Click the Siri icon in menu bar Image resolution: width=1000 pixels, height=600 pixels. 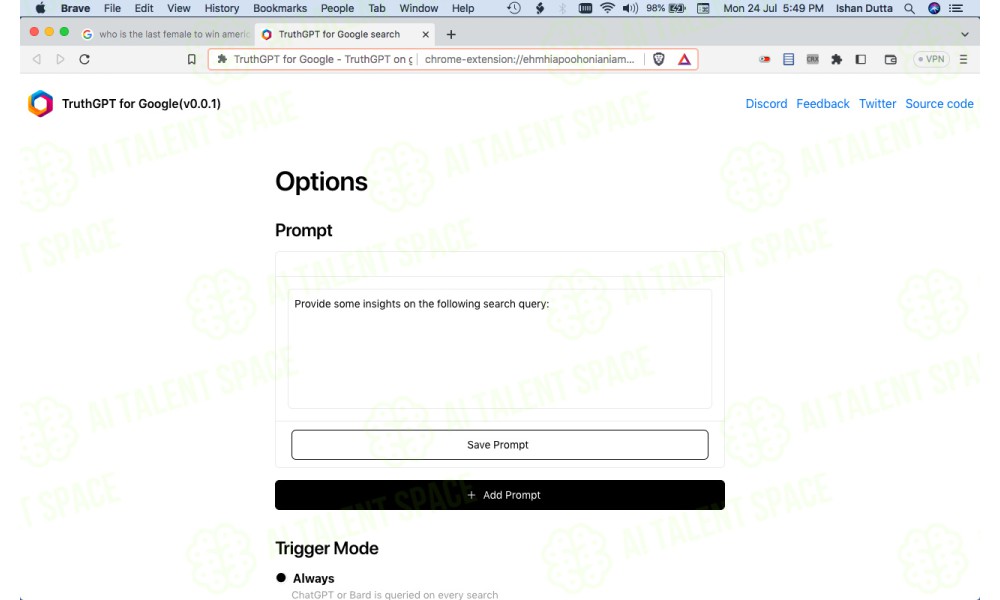point(934,8)
